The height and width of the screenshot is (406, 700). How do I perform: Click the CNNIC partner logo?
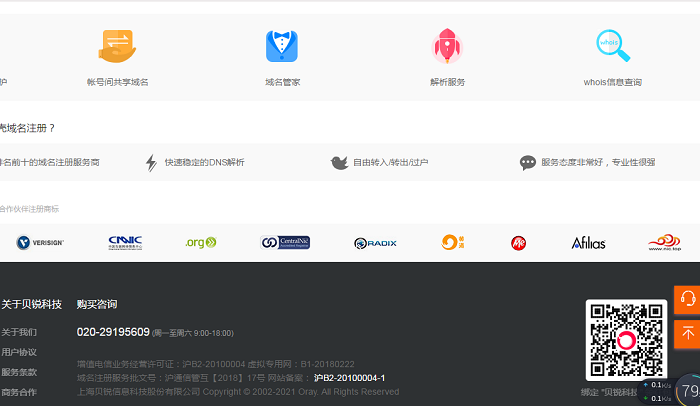tap(126, 242)
